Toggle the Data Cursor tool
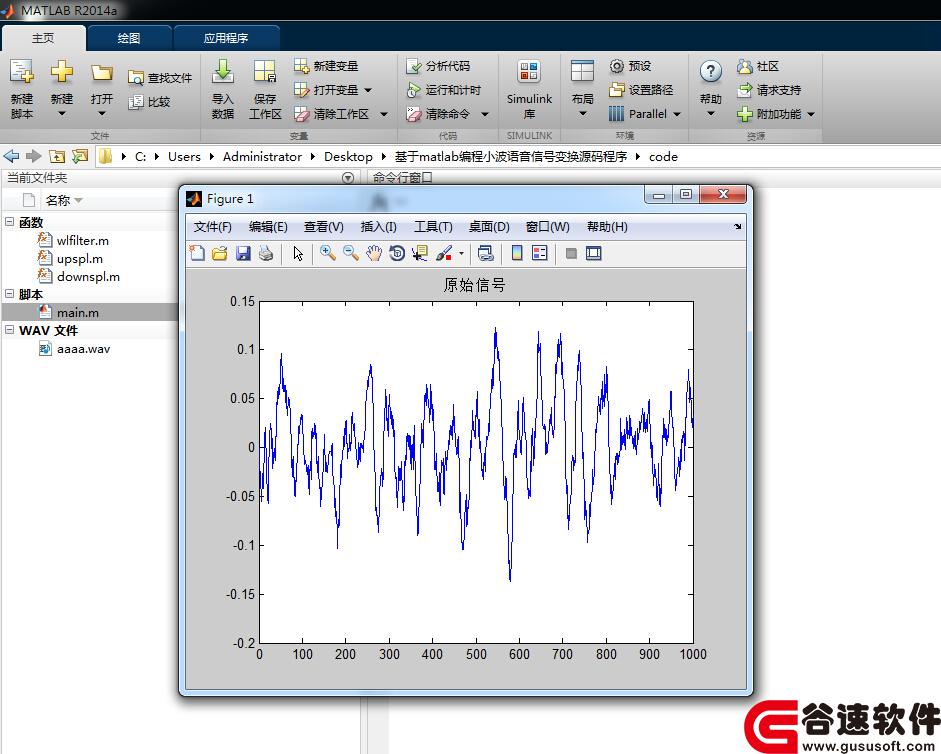 pos(420,253)
